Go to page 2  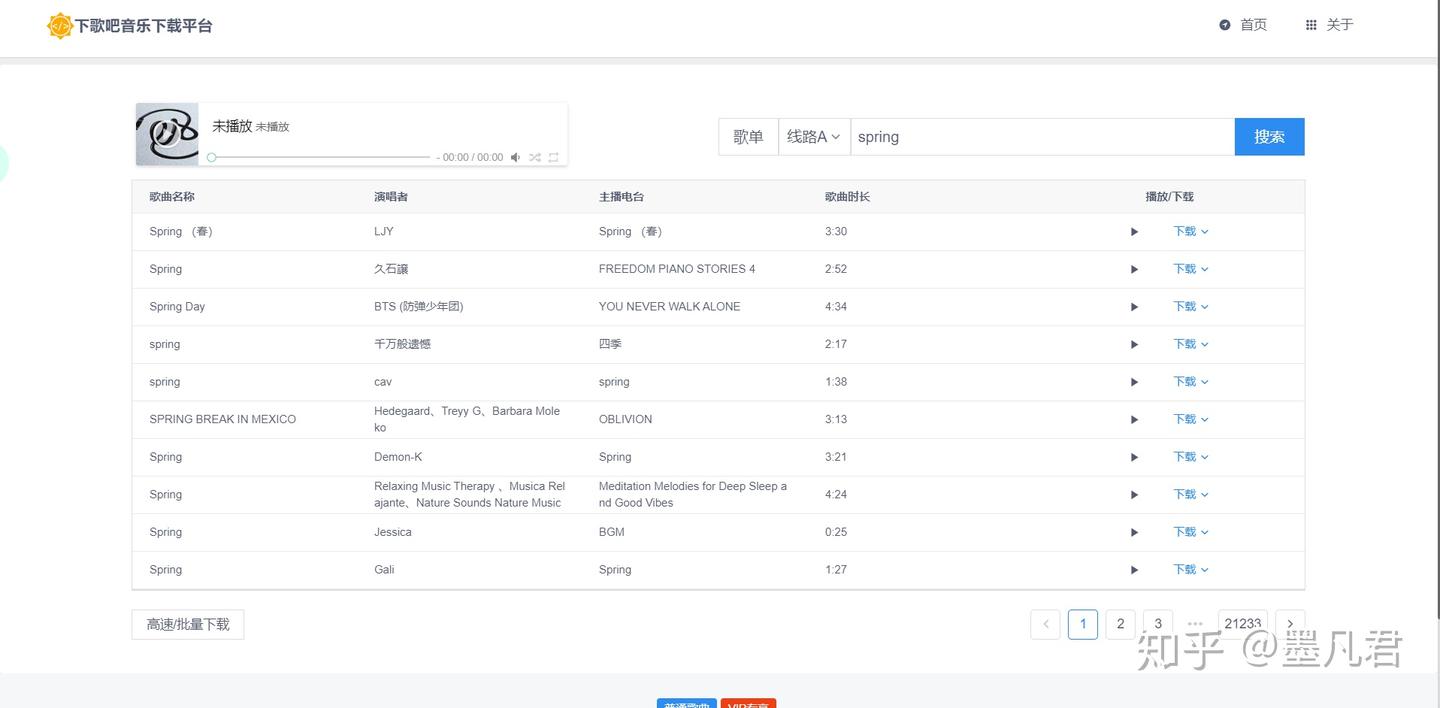coord(1120,624)
